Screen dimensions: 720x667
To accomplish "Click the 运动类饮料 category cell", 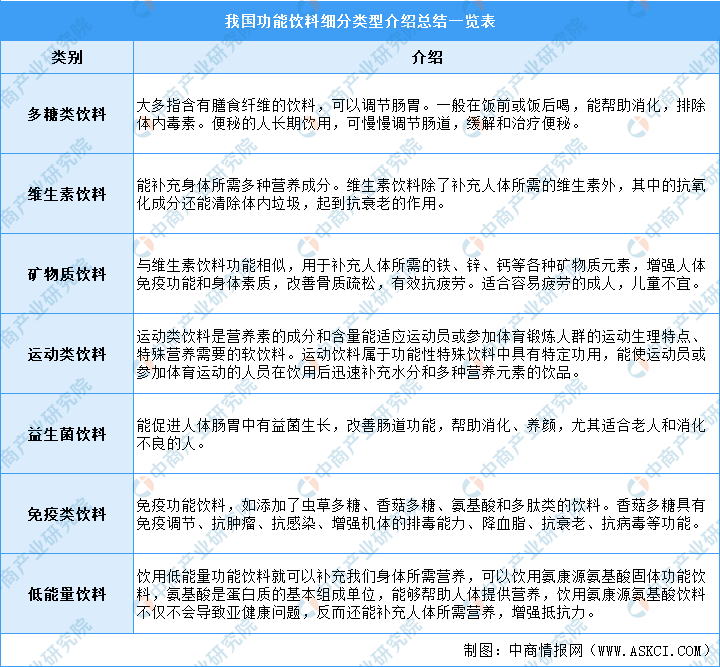I will (67, 354).
